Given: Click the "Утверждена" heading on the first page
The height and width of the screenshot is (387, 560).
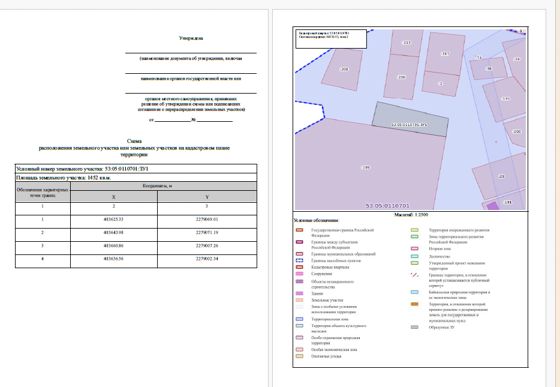Looking at the screenshot, I should [191, 38].
